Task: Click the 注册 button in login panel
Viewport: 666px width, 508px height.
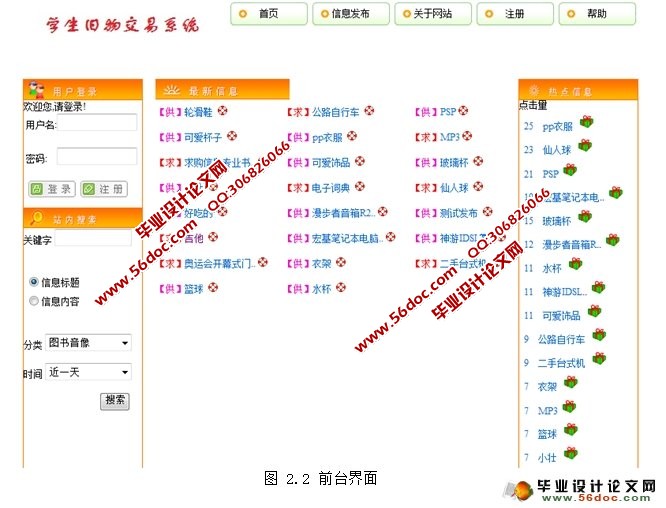Action: click(104, 189)
